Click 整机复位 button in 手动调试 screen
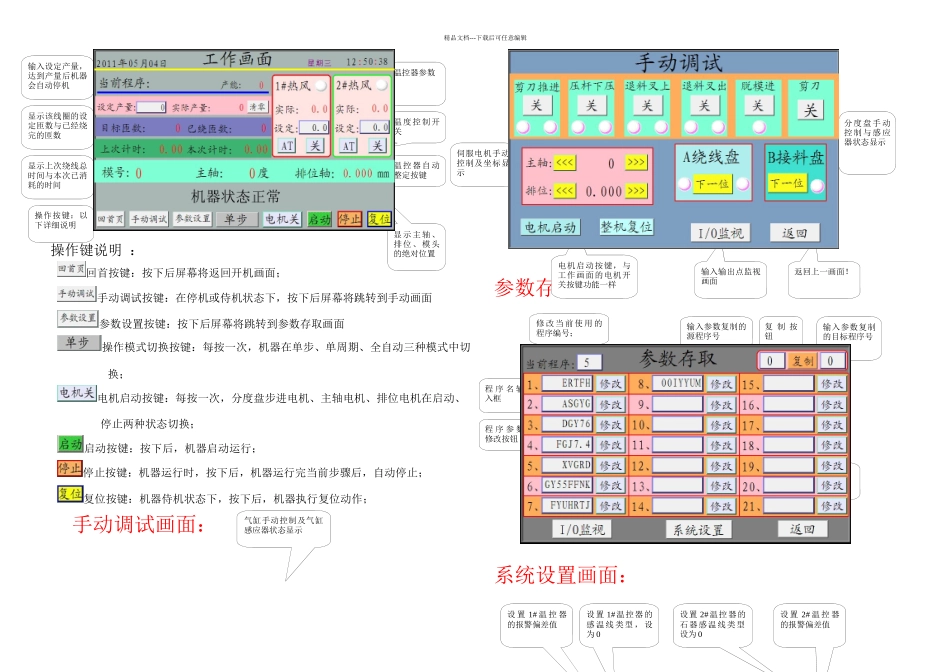This screenshot has height=672, width=950. (626, 227)
